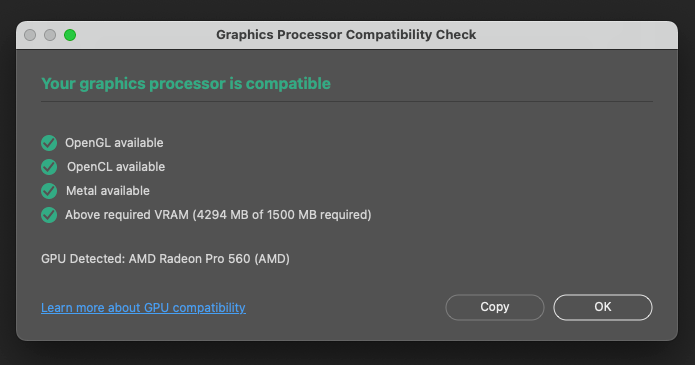Click the gray minimize button in title bar
The height and width of the screenshot is (365, 695).
pyautogui.click(x=50, y=35)
